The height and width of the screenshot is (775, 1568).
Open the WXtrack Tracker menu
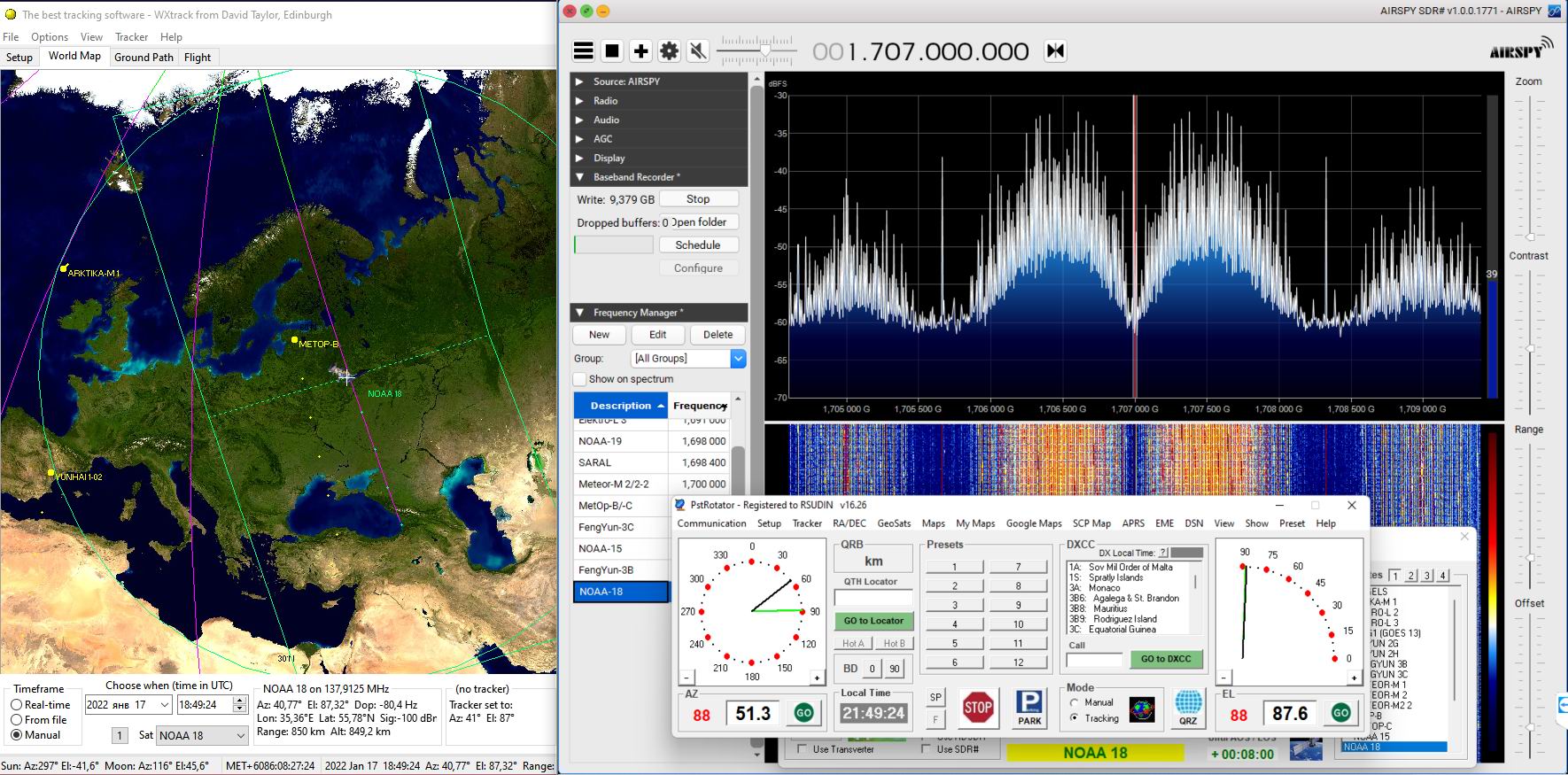(x=131, y=37)
